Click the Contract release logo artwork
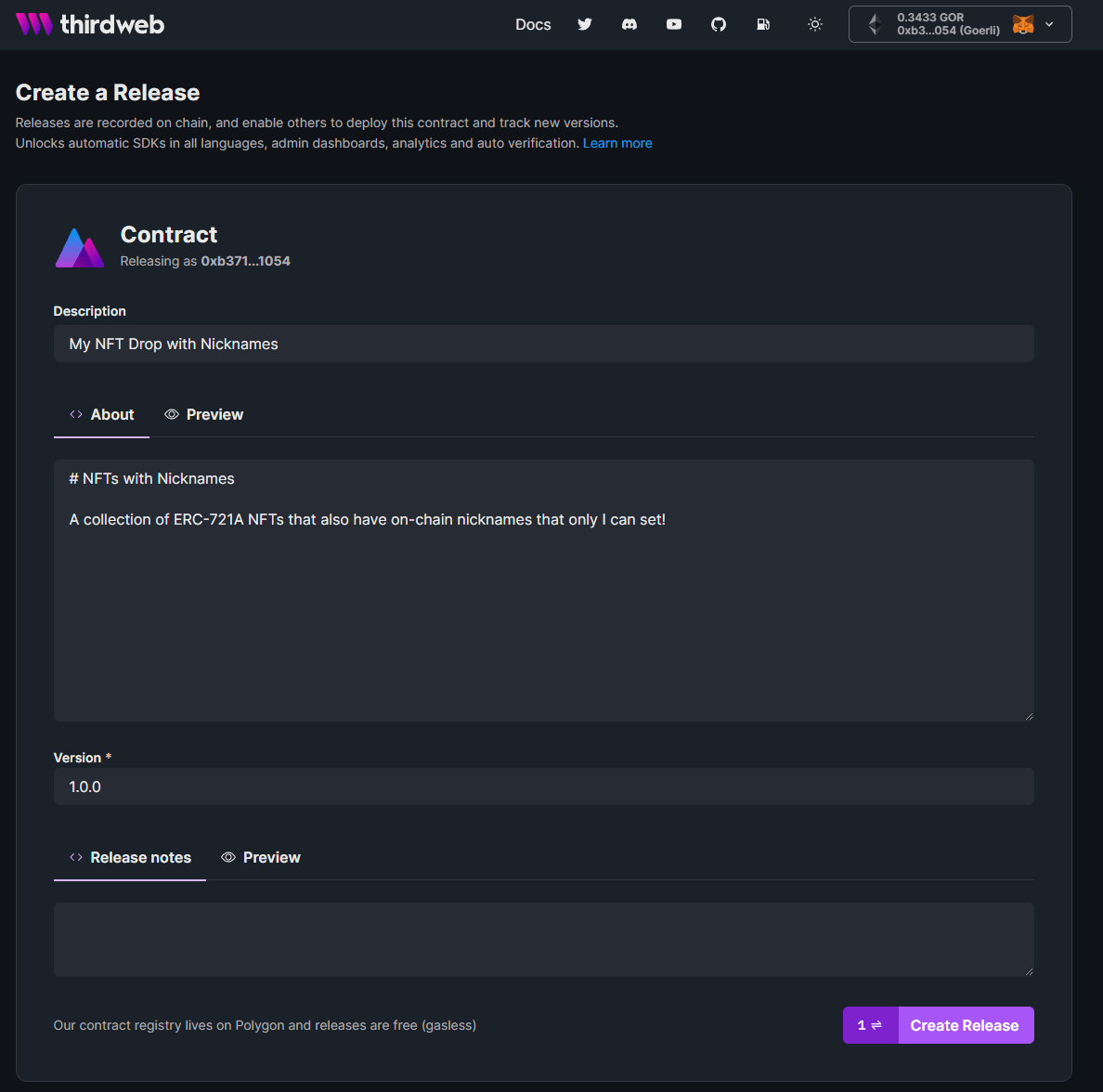 click(x=79, y=246)
